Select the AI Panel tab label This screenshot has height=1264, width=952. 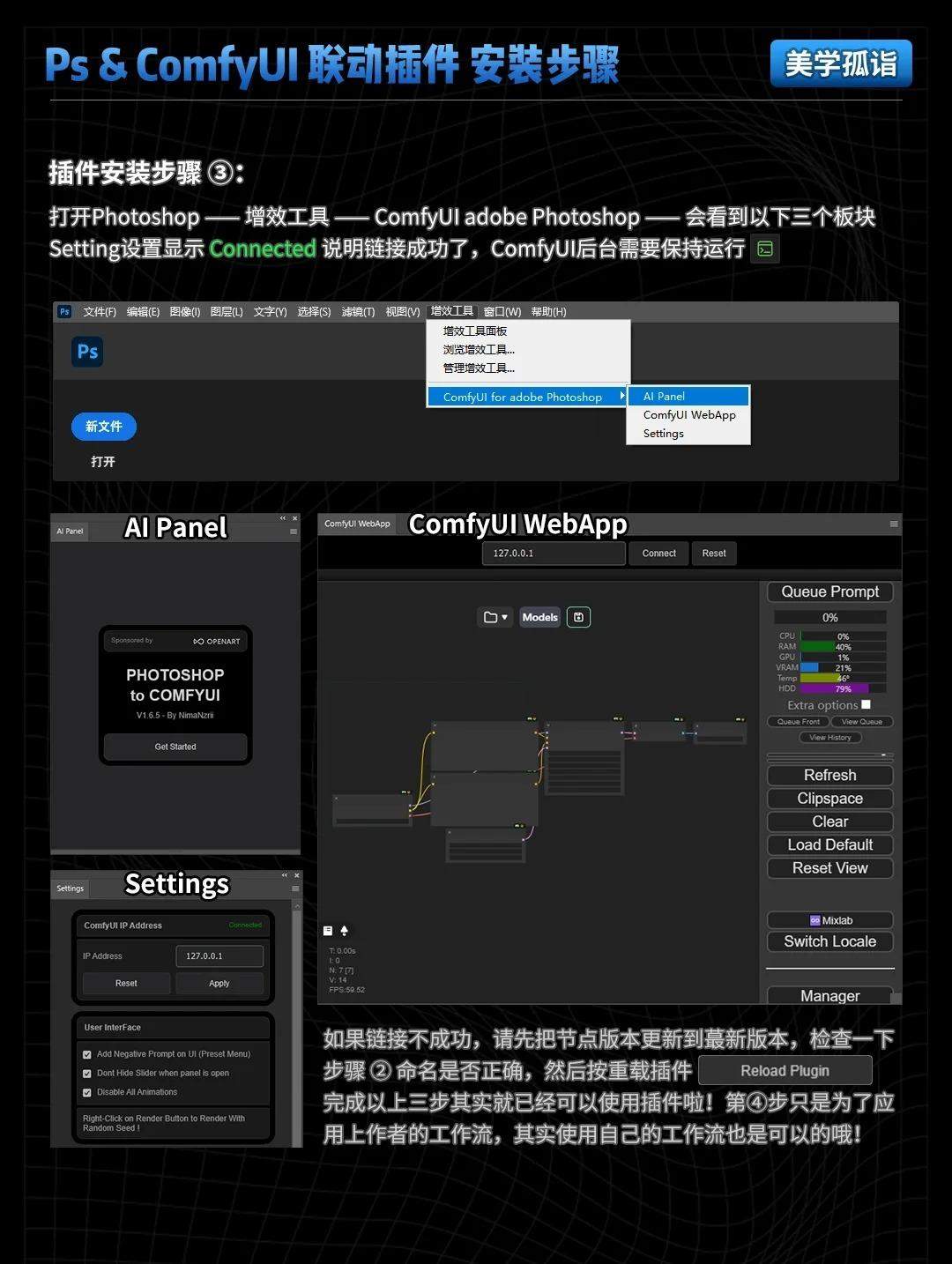(70, 532)
